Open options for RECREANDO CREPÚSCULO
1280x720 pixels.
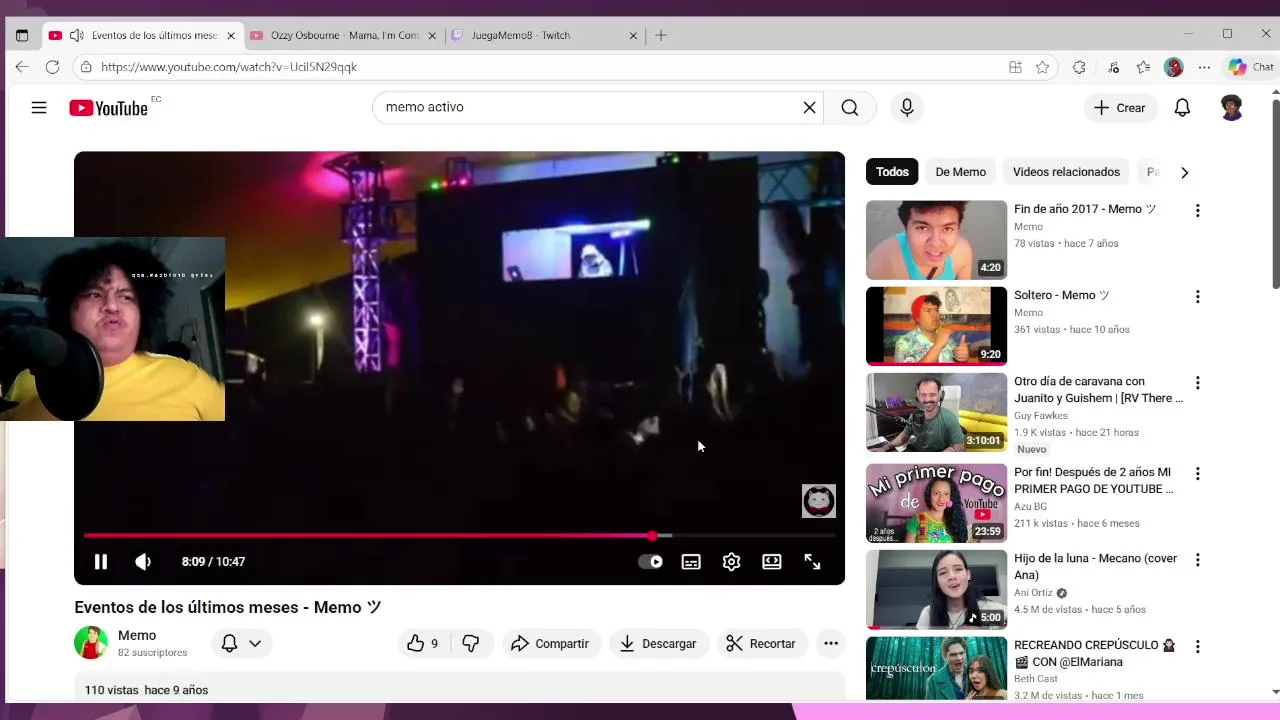click(x=1197, y=646)
